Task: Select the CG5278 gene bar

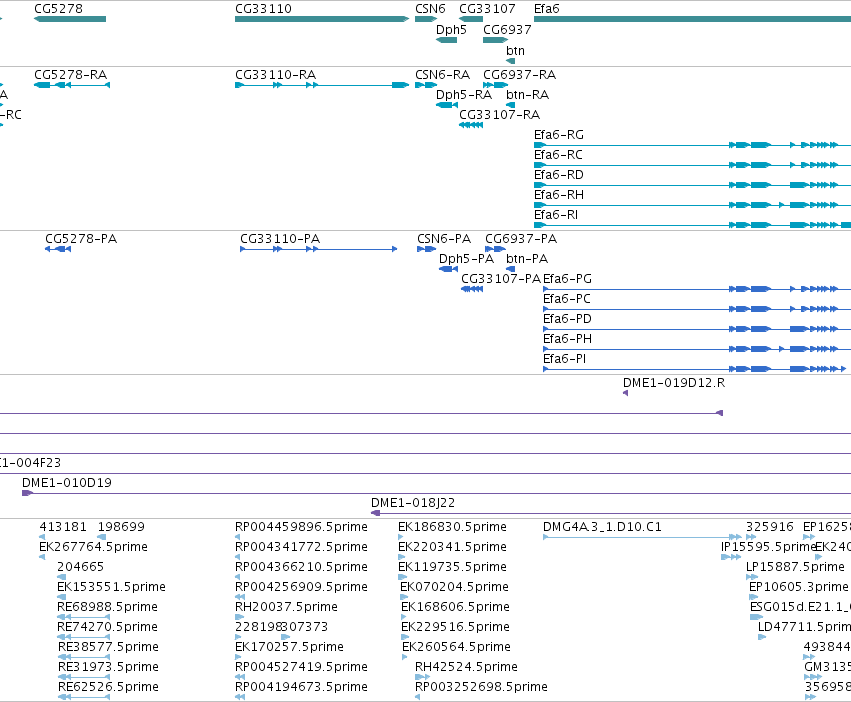Action: (x=69, y=19)
